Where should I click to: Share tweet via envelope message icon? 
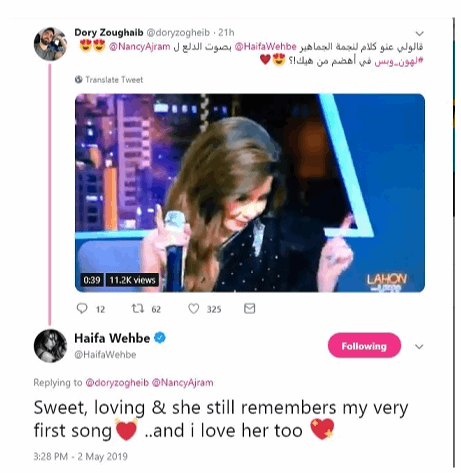pyautogui.click(x=249, y=308)
